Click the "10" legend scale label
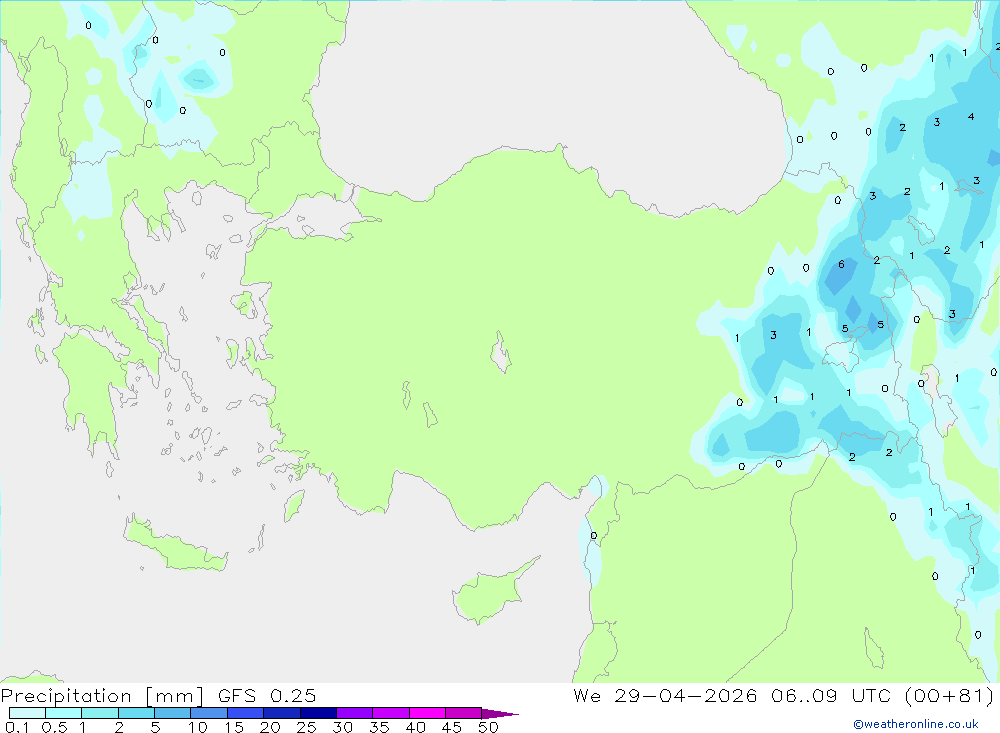The width and height of the screenshot is (1000, 733). coord(198,727)
